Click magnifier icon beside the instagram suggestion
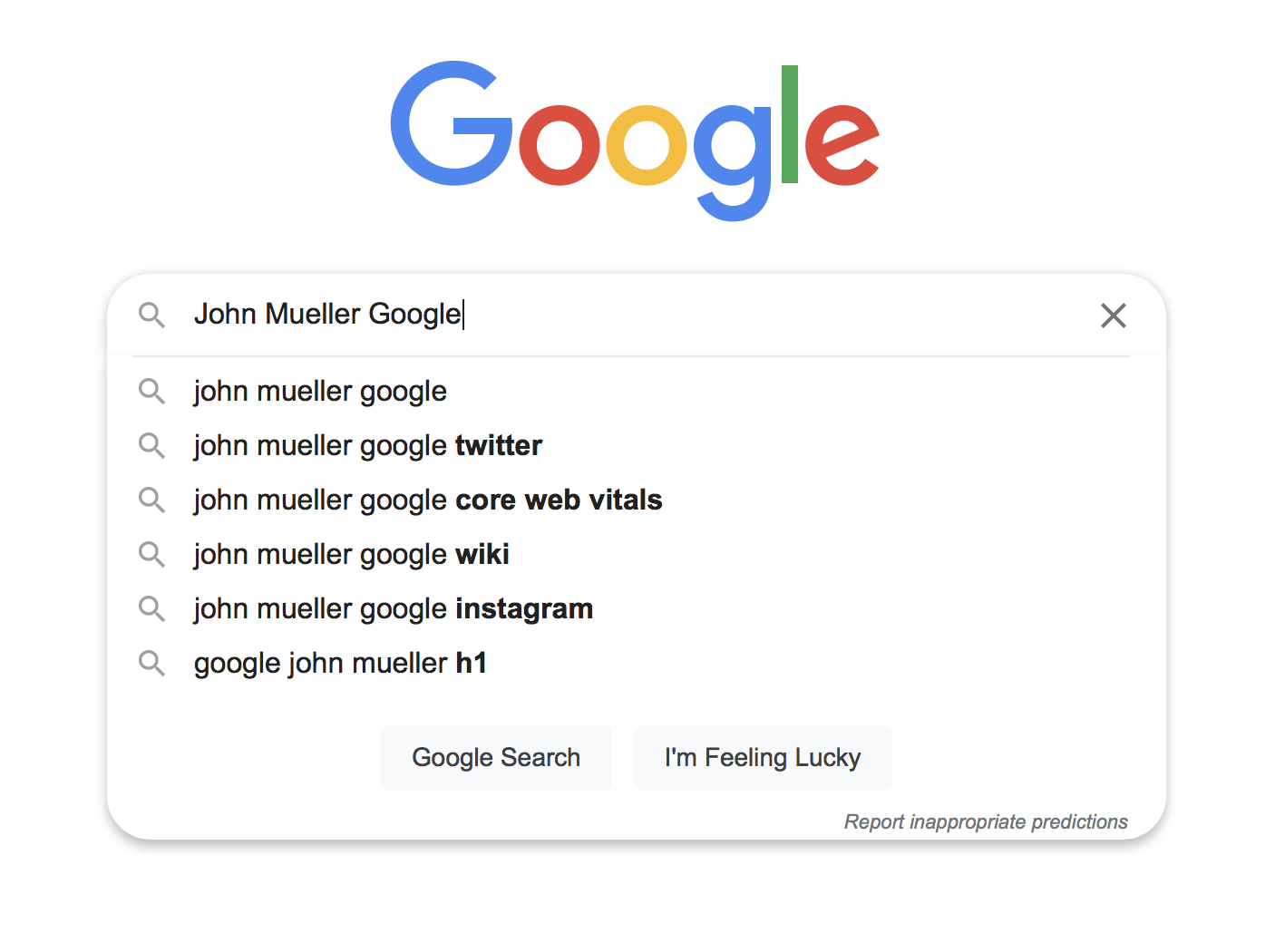 151,609
